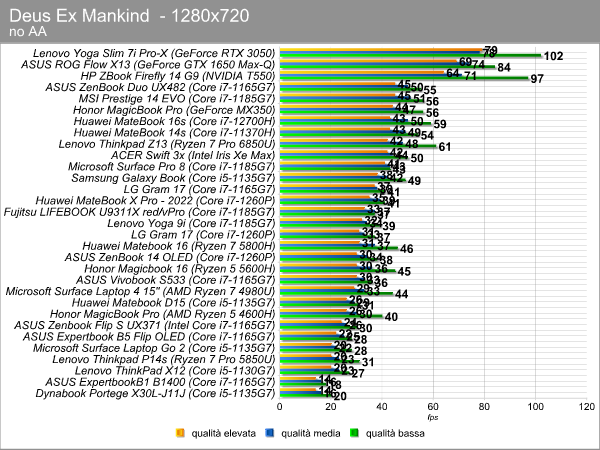Click the 84 fps value for ASUS ROG Flow
Screen dimensions: 600x450
click(x=504, y=68)
